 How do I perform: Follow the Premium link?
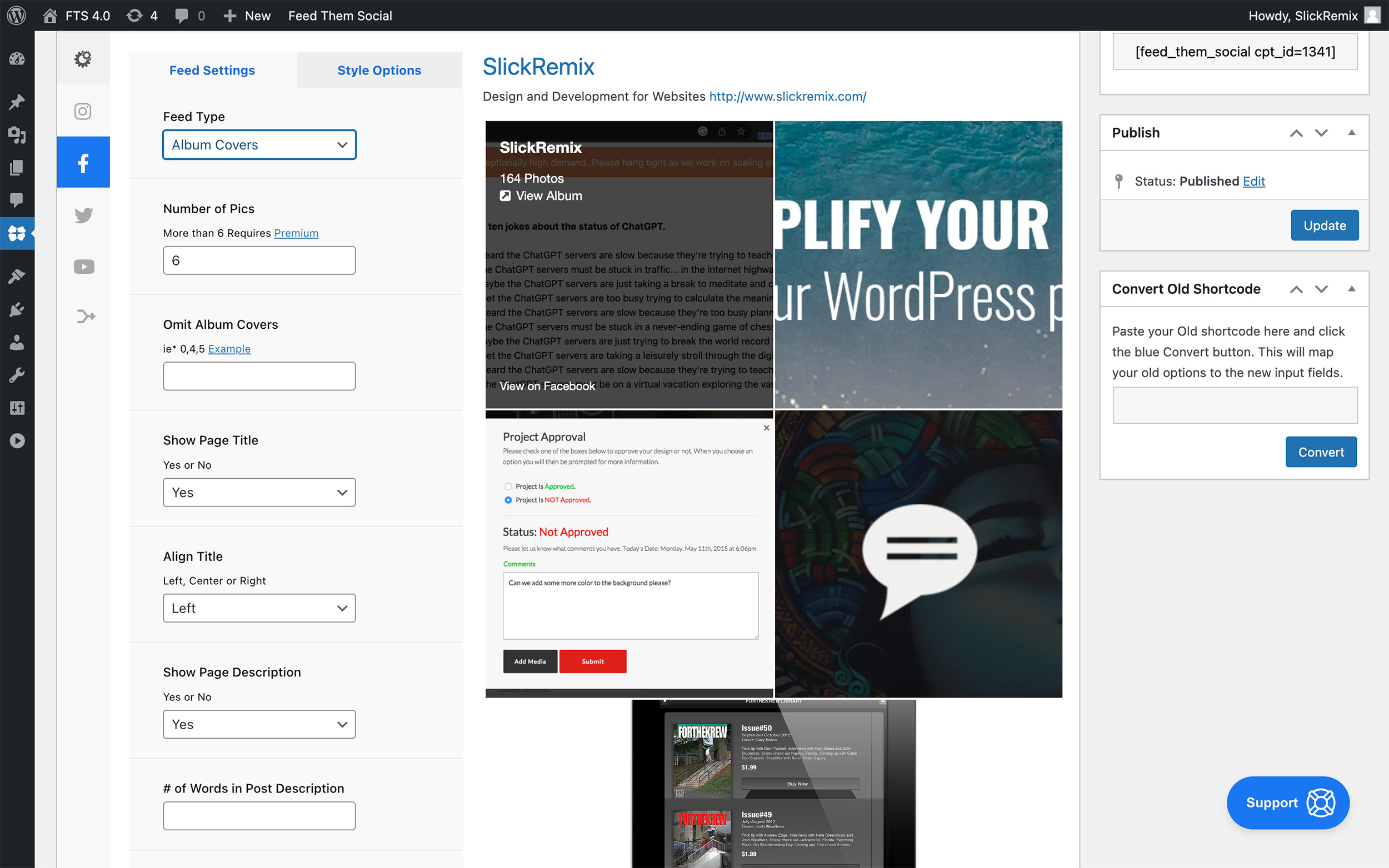pyautogui.click(x=296, y=233)
